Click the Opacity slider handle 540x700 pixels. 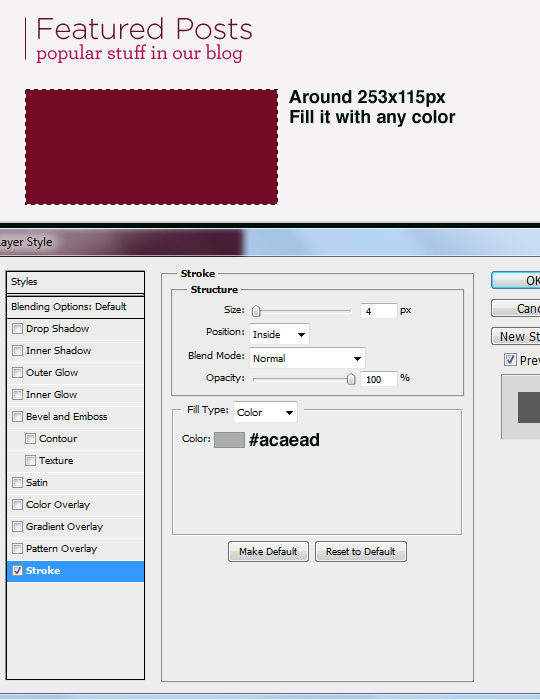pos(351,379)
